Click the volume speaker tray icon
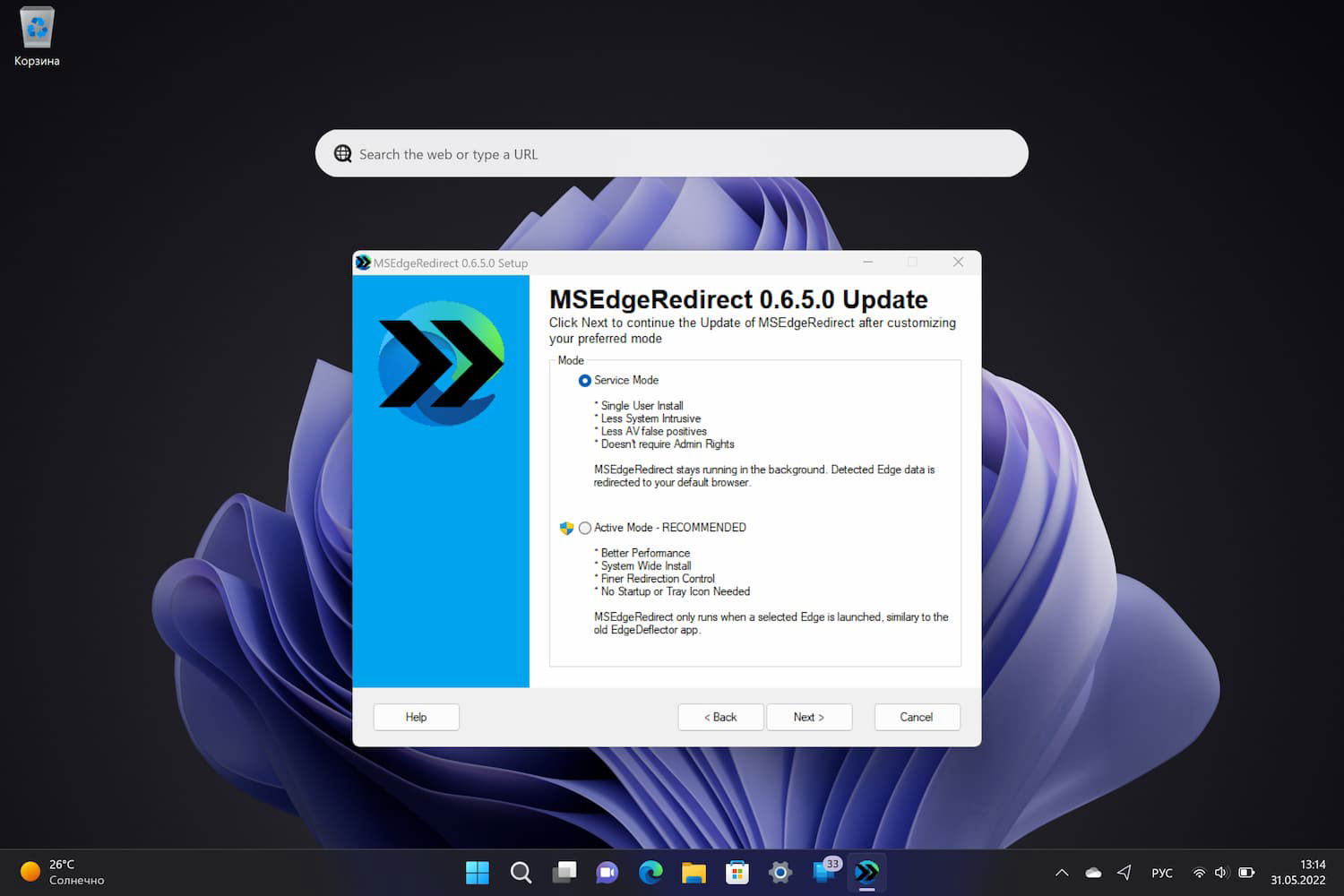The width and height of the screenshot is (1344, 896). (x=1221, y=872)
